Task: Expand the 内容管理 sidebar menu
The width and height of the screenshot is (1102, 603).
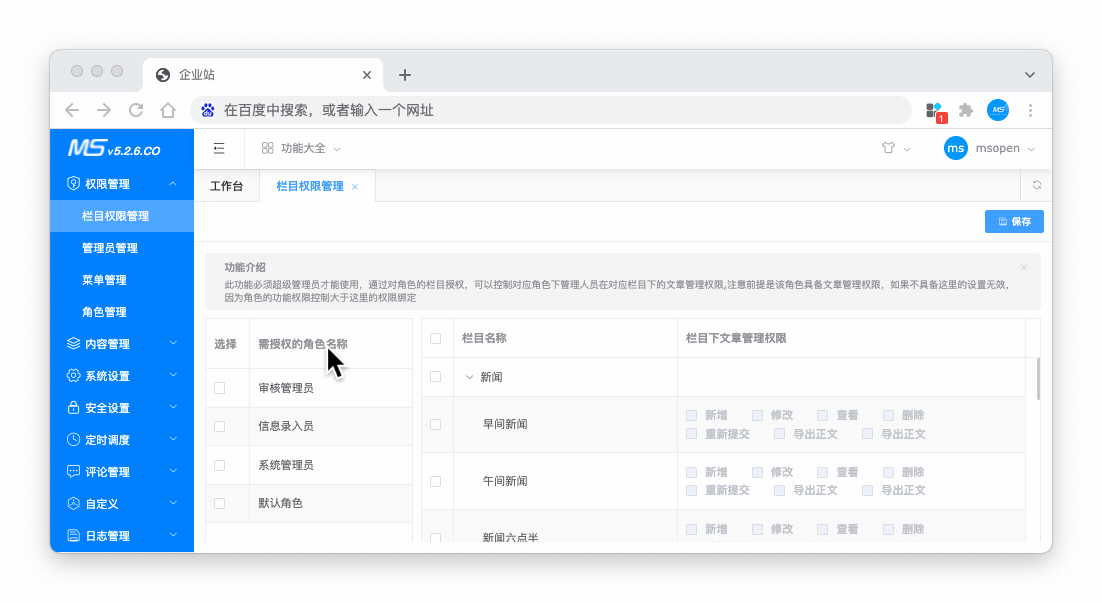Action: [x=121, y=344]
